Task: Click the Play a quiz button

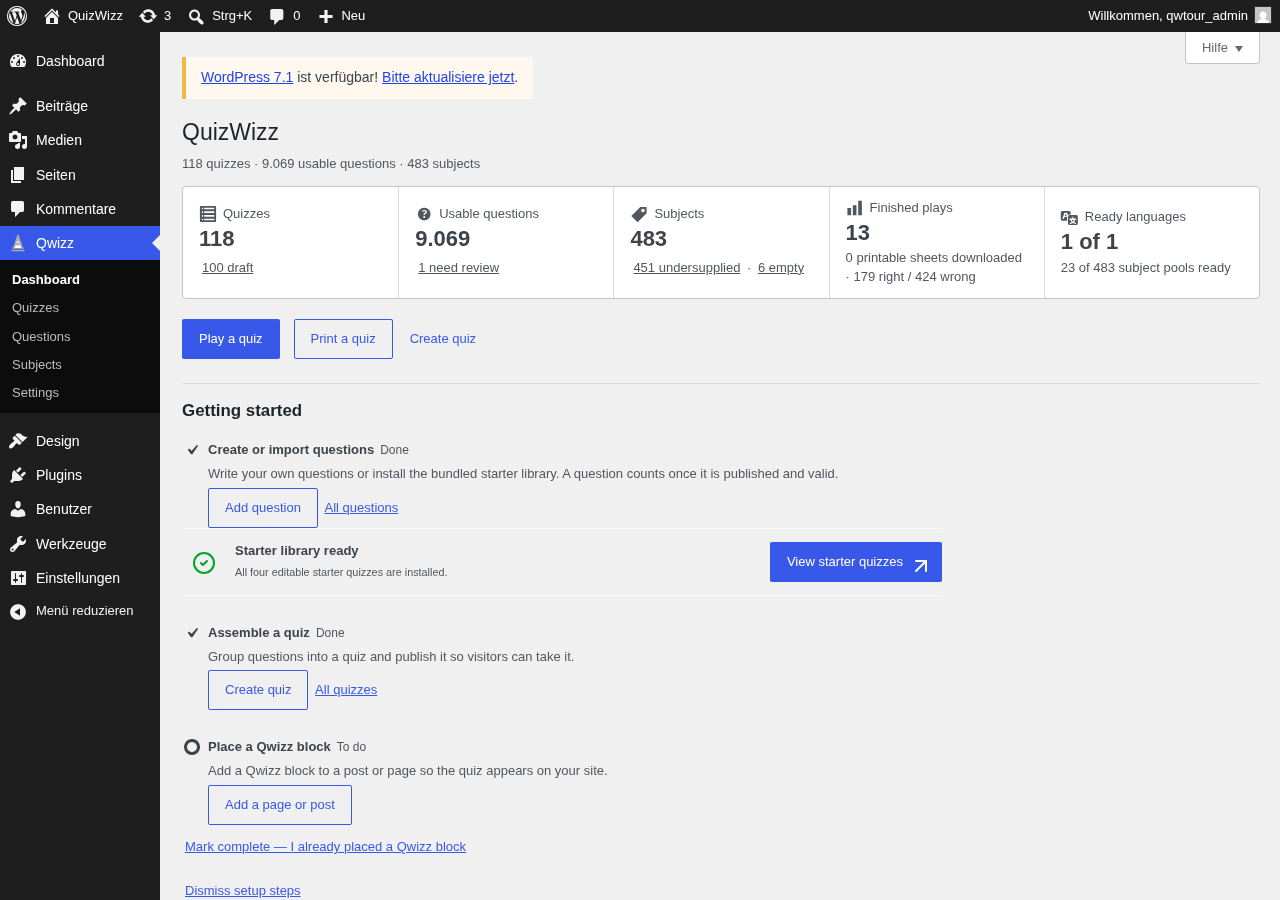Action: coord(231,339)
